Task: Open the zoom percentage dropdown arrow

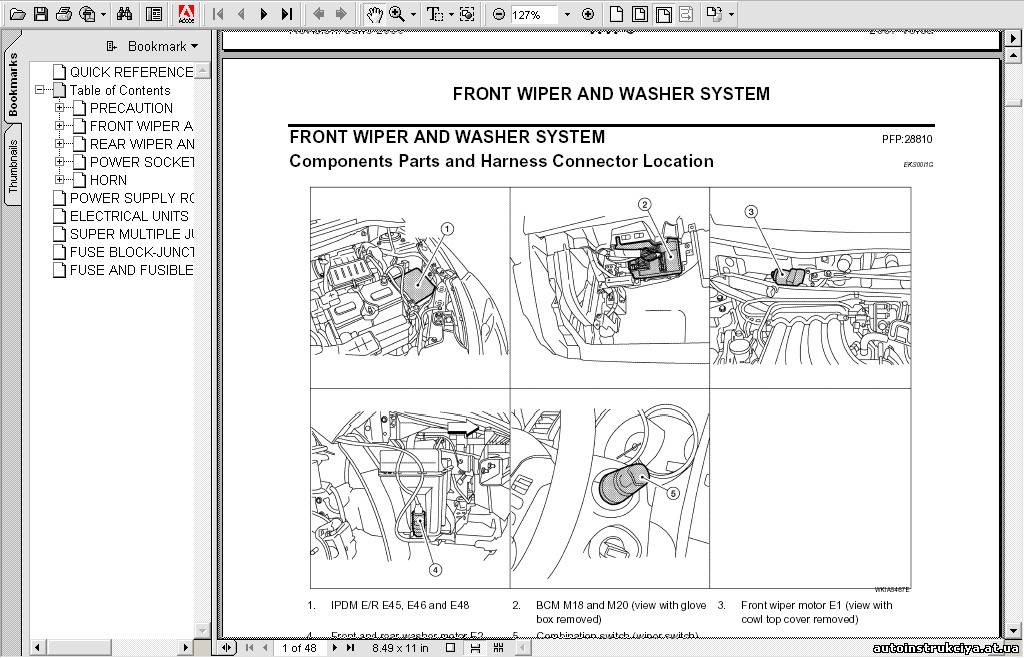Action: pyautogui.click(x=567, y=14)
